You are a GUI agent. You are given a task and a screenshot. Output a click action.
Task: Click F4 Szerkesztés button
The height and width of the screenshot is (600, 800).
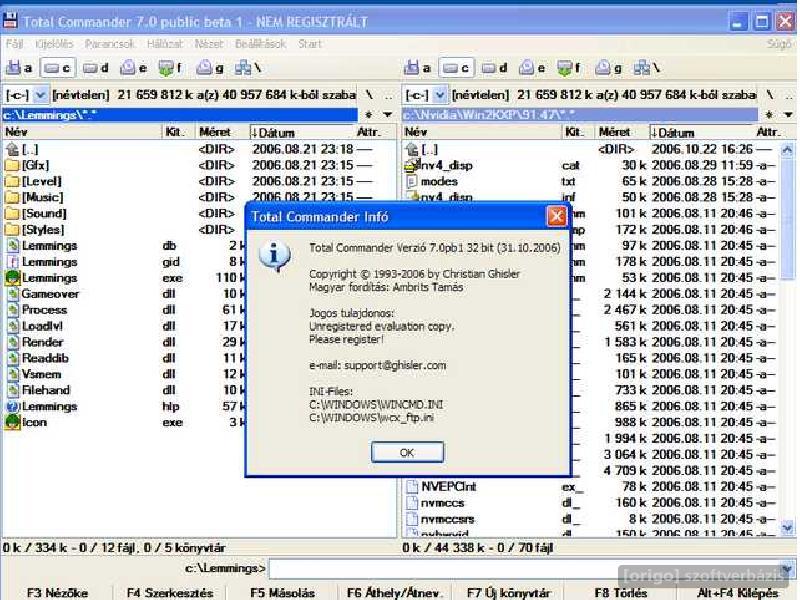pos(170,592)
